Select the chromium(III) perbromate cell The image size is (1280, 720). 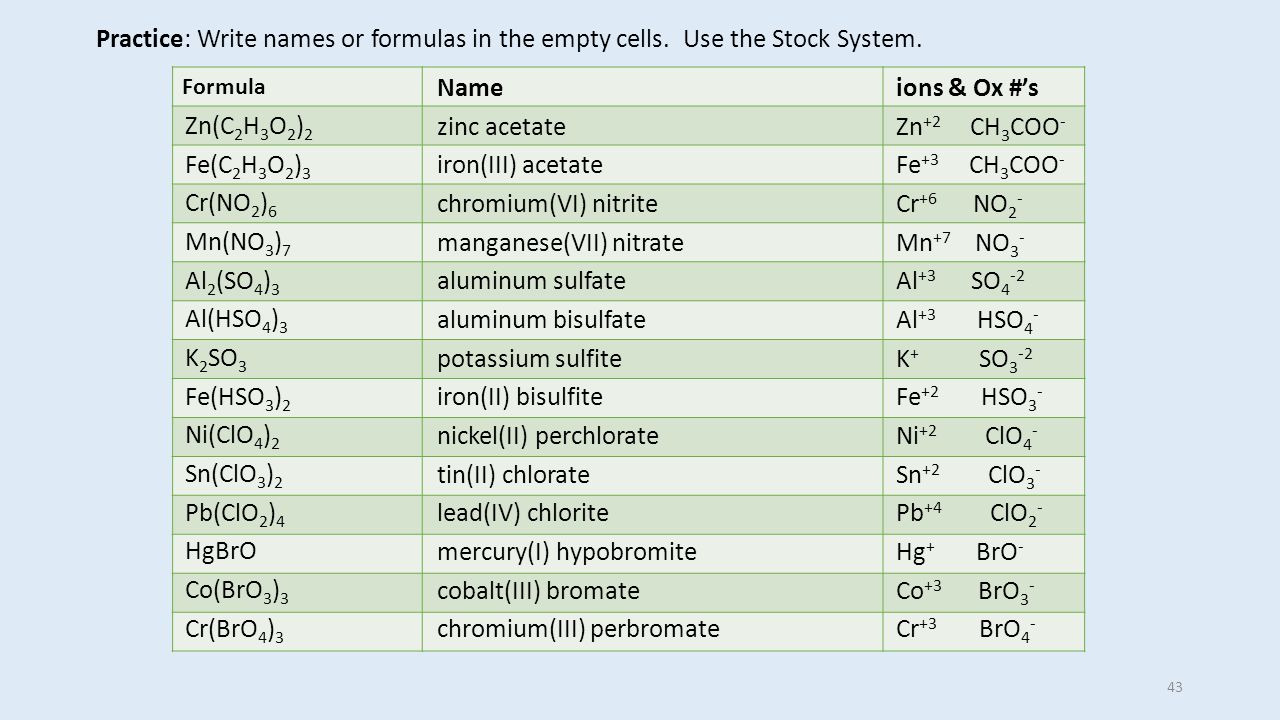point(654,633)
